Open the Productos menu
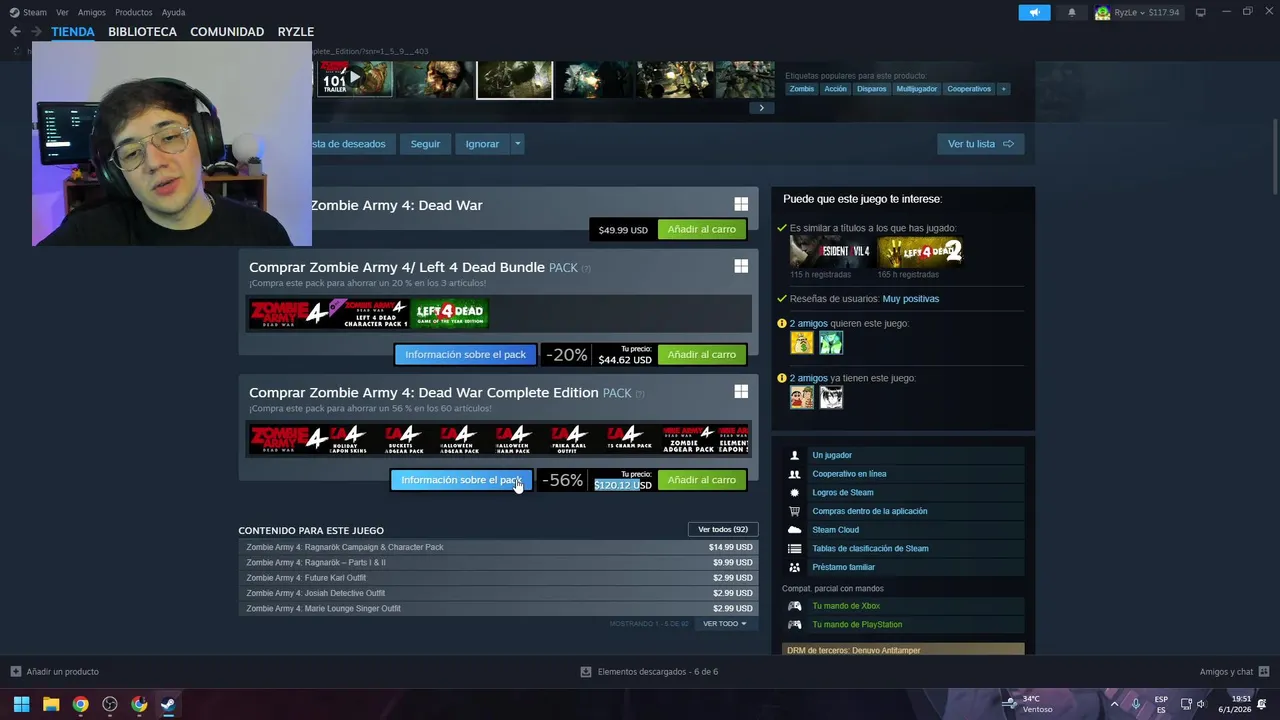The height and width of the screenshot is (720, 1280). [x=134, y=12]
